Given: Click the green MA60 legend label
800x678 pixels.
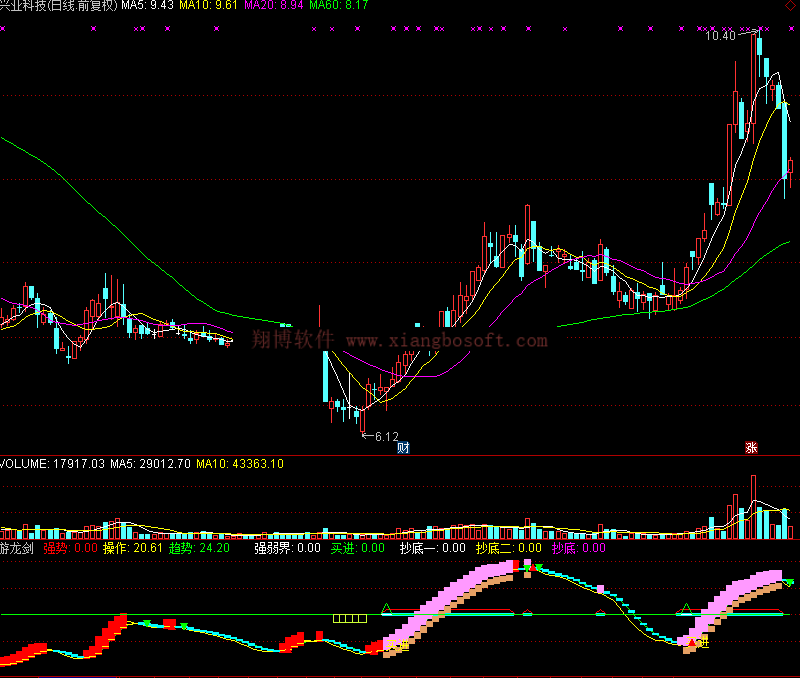Looking at the screenshot, I should [338, 6].
